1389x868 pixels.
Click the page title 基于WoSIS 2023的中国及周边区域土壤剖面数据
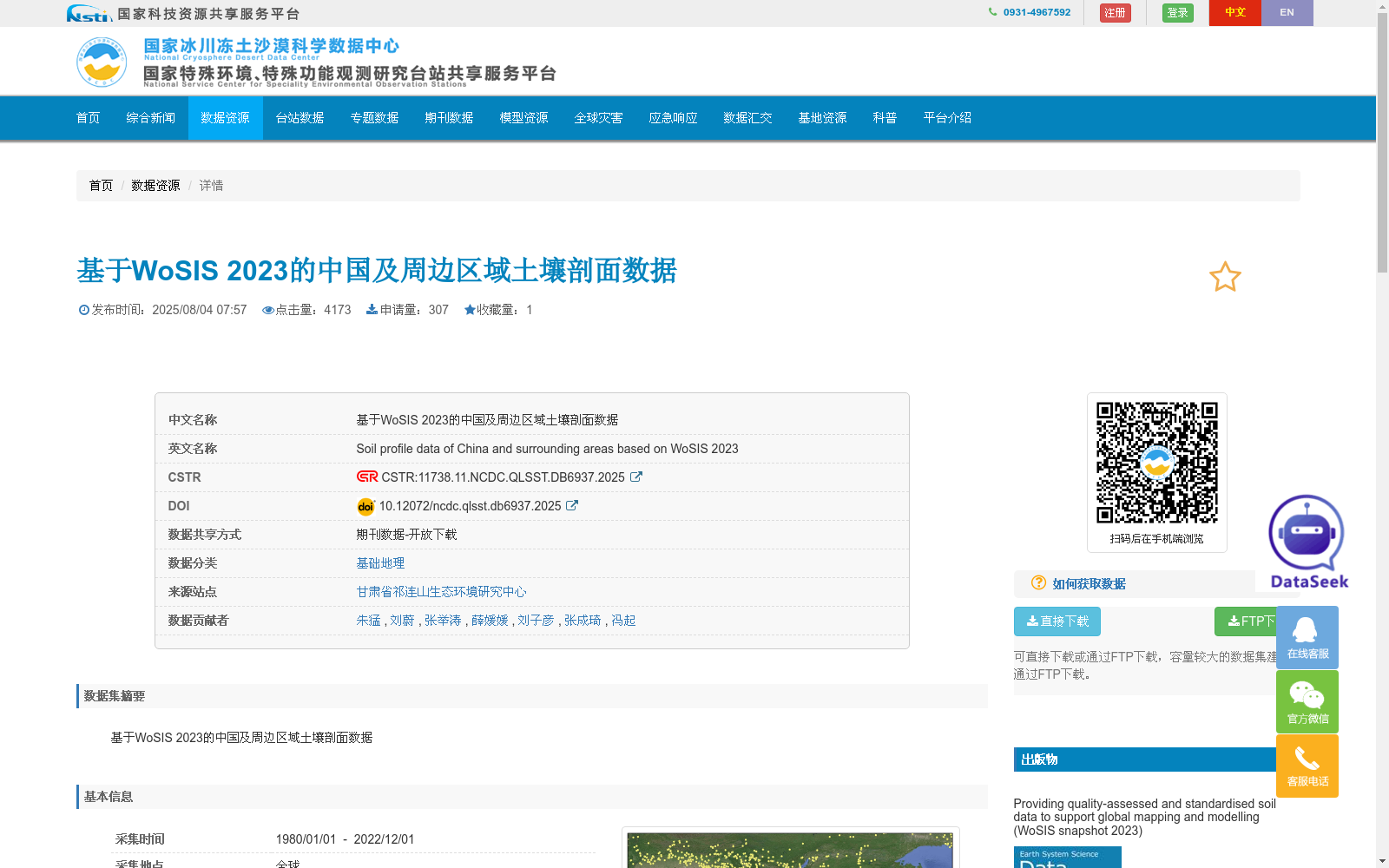tap(377, 270)
